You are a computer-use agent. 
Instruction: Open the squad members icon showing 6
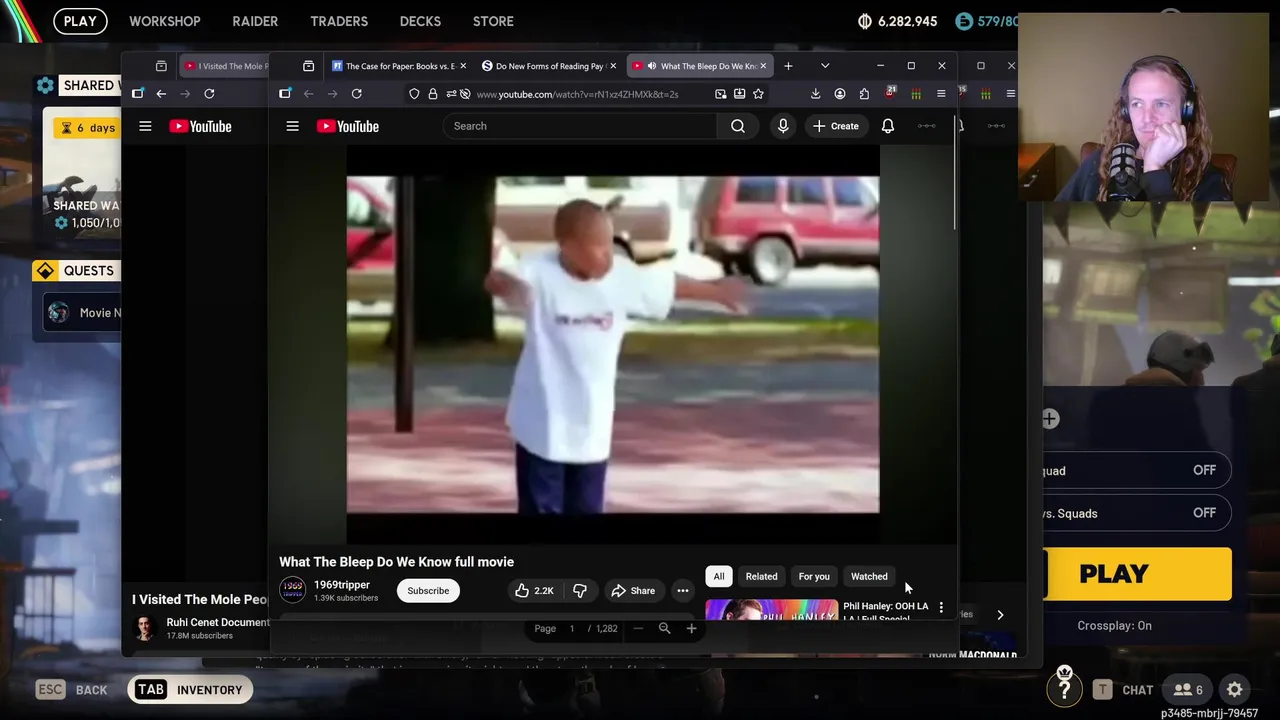1188,689
